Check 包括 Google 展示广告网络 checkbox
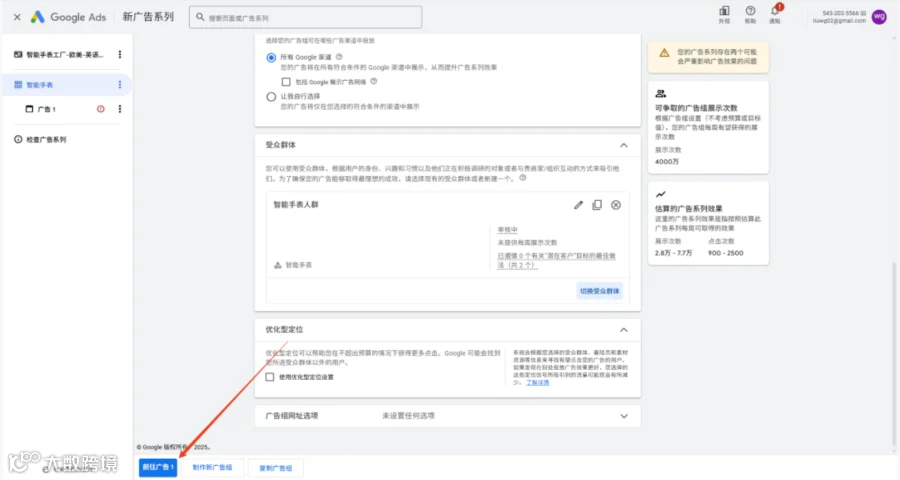This screenshot has height=480, width=900. pyautogui.click(x=286, y=82)
